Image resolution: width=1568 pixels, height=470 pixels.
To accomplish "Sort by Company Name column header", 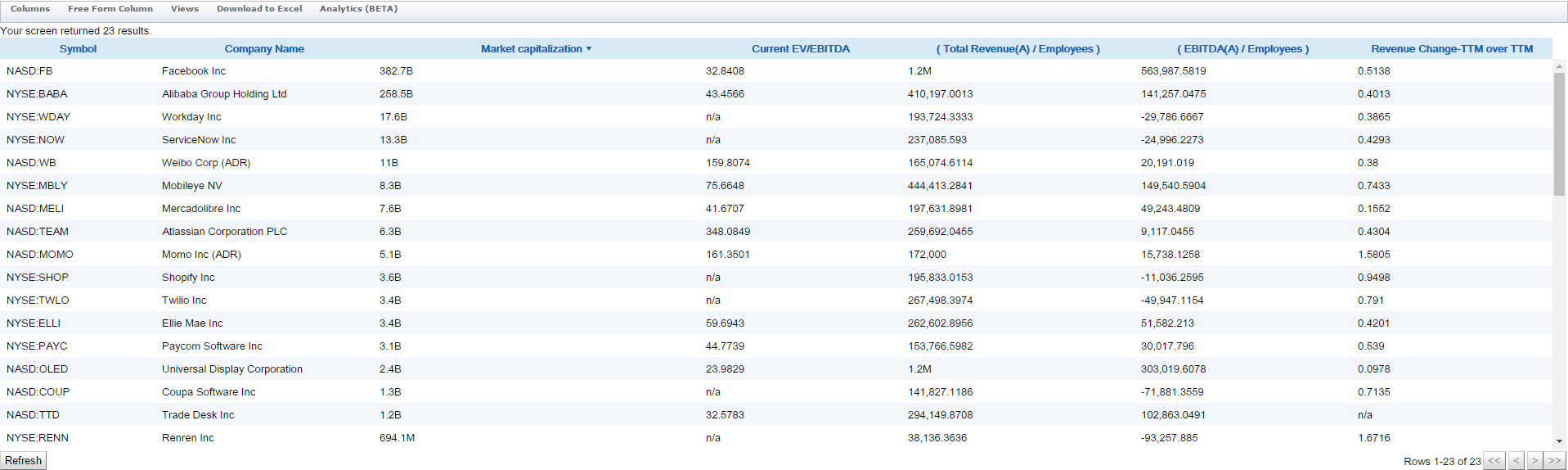I will [x=264, y=49].
